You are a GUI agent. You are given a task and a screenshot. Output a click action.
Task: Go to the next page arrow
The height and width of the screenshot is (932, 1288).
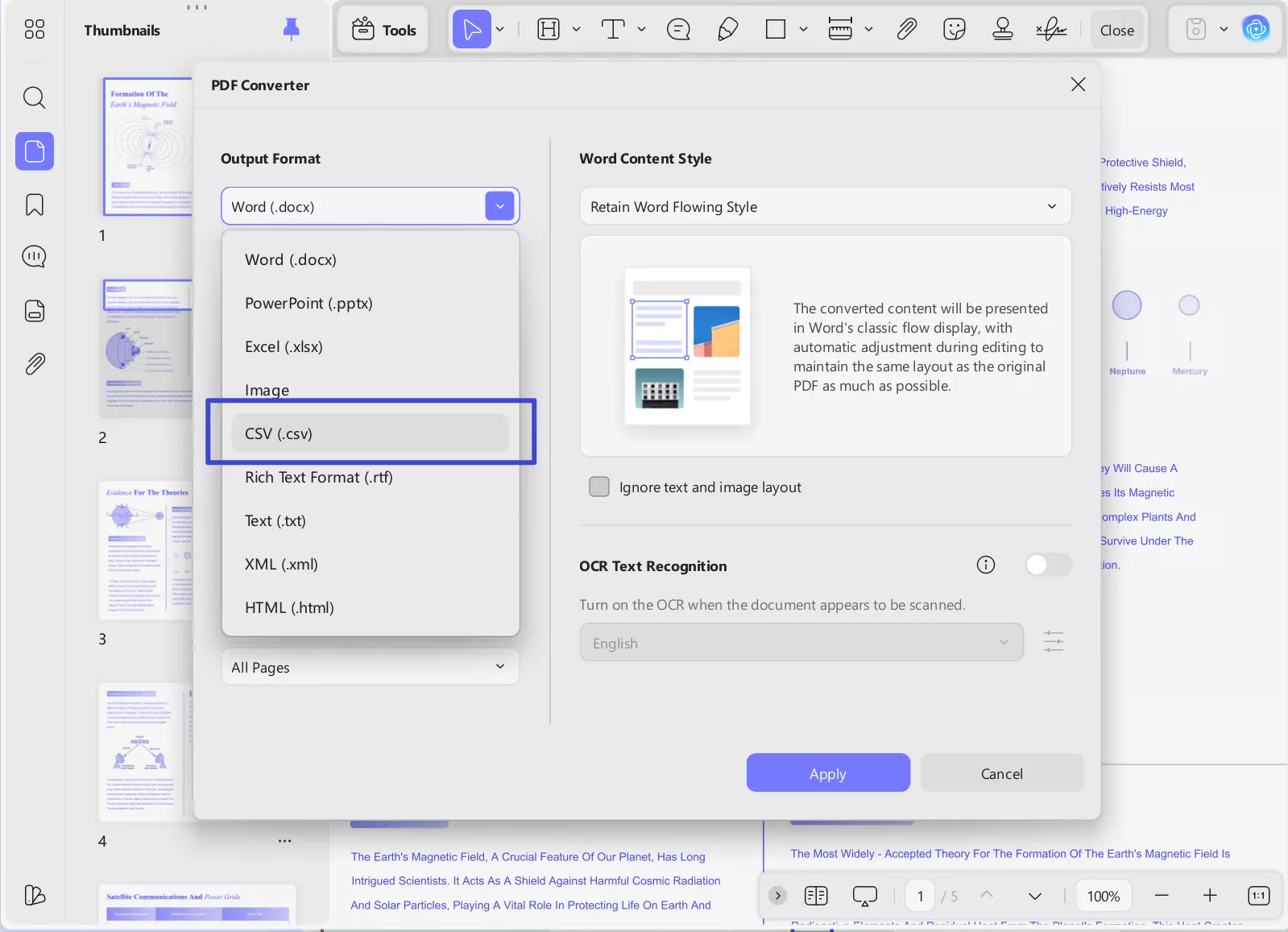pos(1035,896)
